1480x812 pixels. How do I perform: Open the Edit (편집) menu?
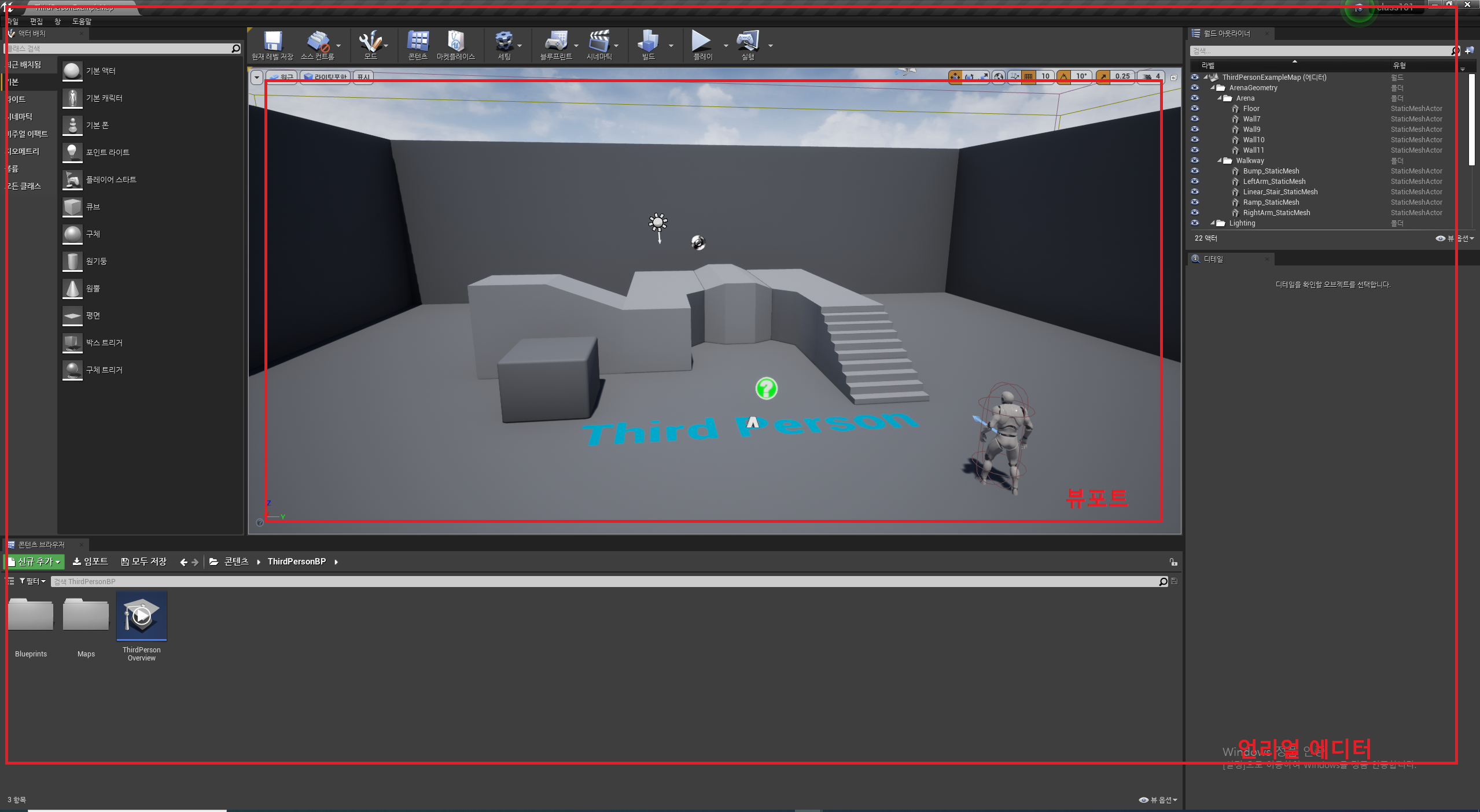coord(36,21)
